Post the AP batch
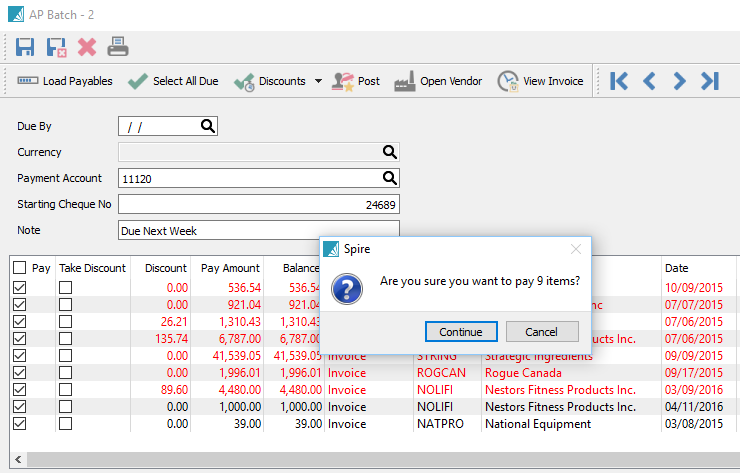This screenshot has height=473, width=740. (x=356, y=81)
